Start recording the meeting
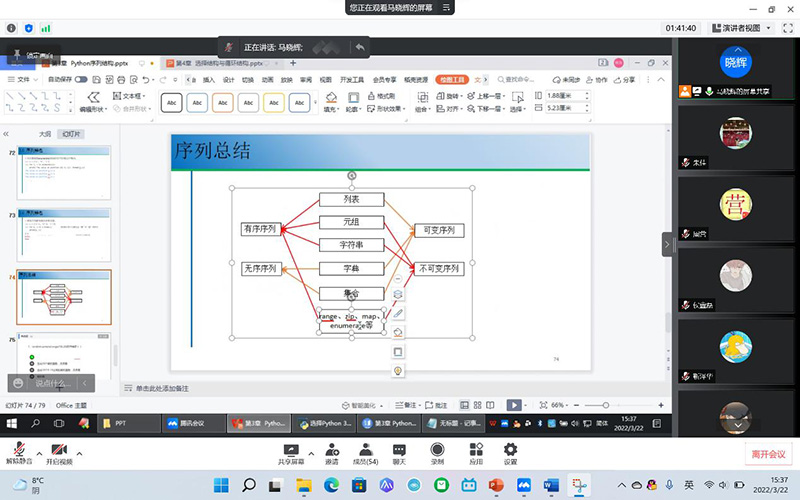The width and height of the screenshot is (800, 500). click(437, 454)
